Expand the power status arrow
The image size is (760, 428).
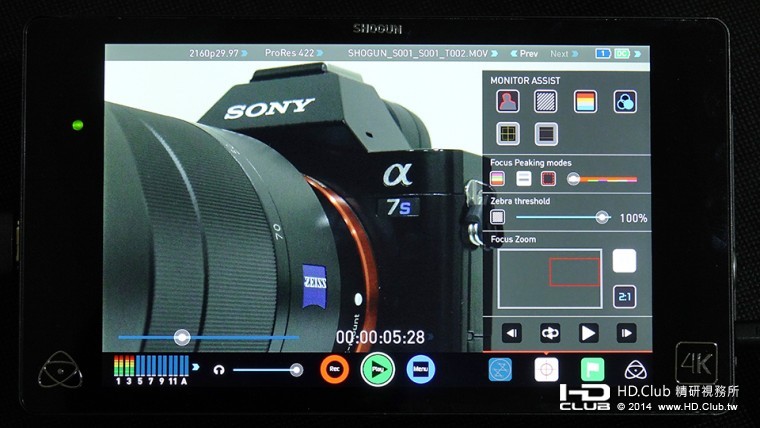[638, 53]
